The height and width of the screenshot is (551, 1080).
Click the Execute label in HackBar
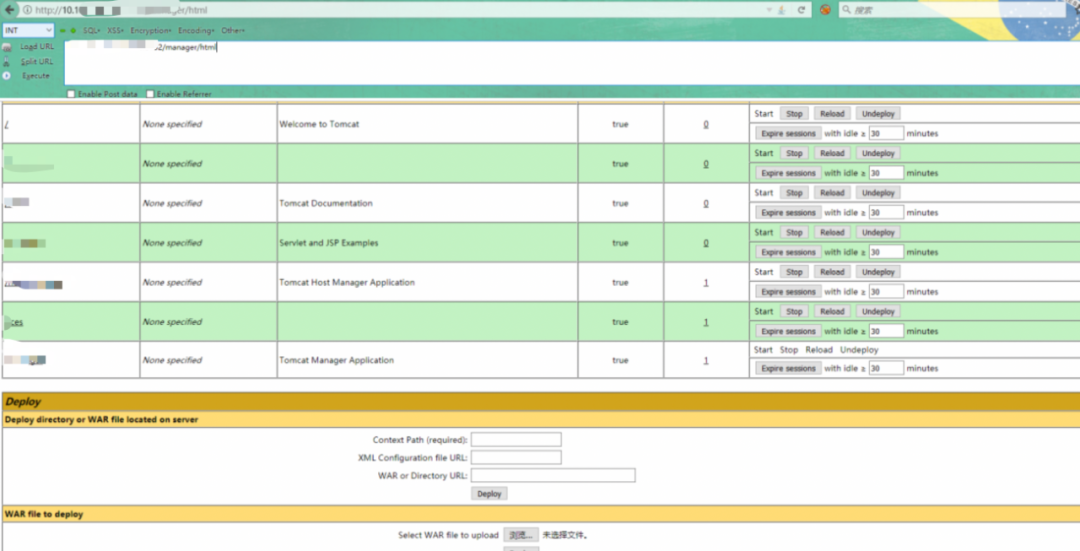[36, 76]
